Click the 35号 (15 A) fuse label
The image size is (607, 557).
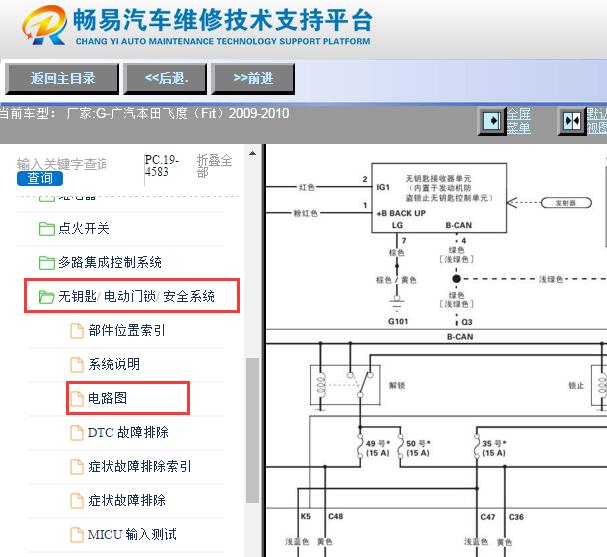coord(494,448)
